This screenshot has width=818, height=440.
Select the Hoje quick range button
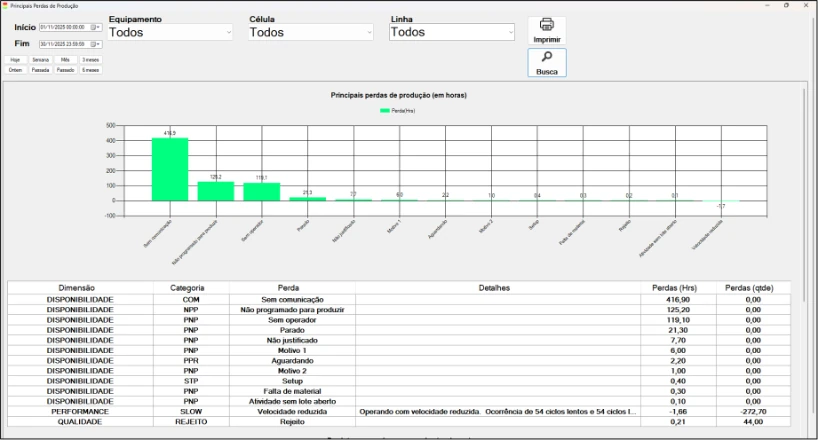pyautogui.click(x=15, y=60)
